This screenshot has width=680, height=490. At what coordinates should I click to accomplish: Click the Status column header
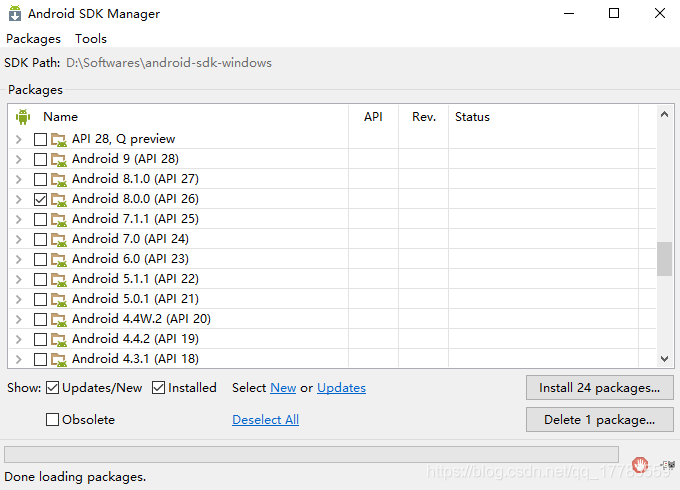544,117
